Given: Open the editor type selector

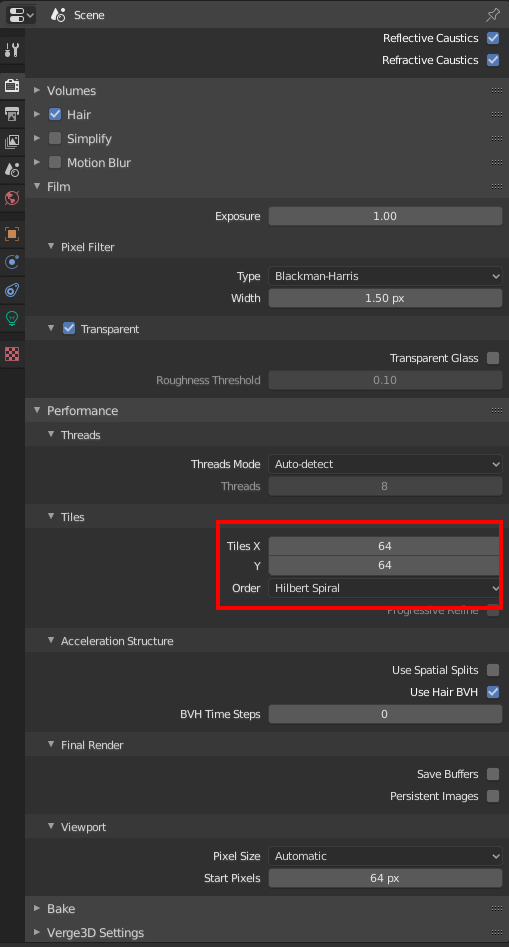Looking at the screenshot, I should pyautogui.click(x=21, y=14).
